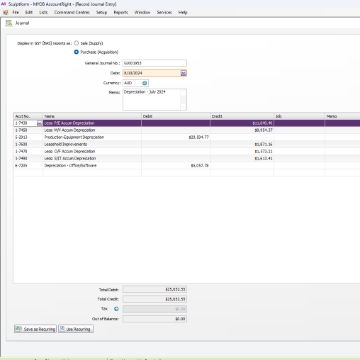The image size is (360, 360).
Task: Open the Help menu
Action: 183,12
